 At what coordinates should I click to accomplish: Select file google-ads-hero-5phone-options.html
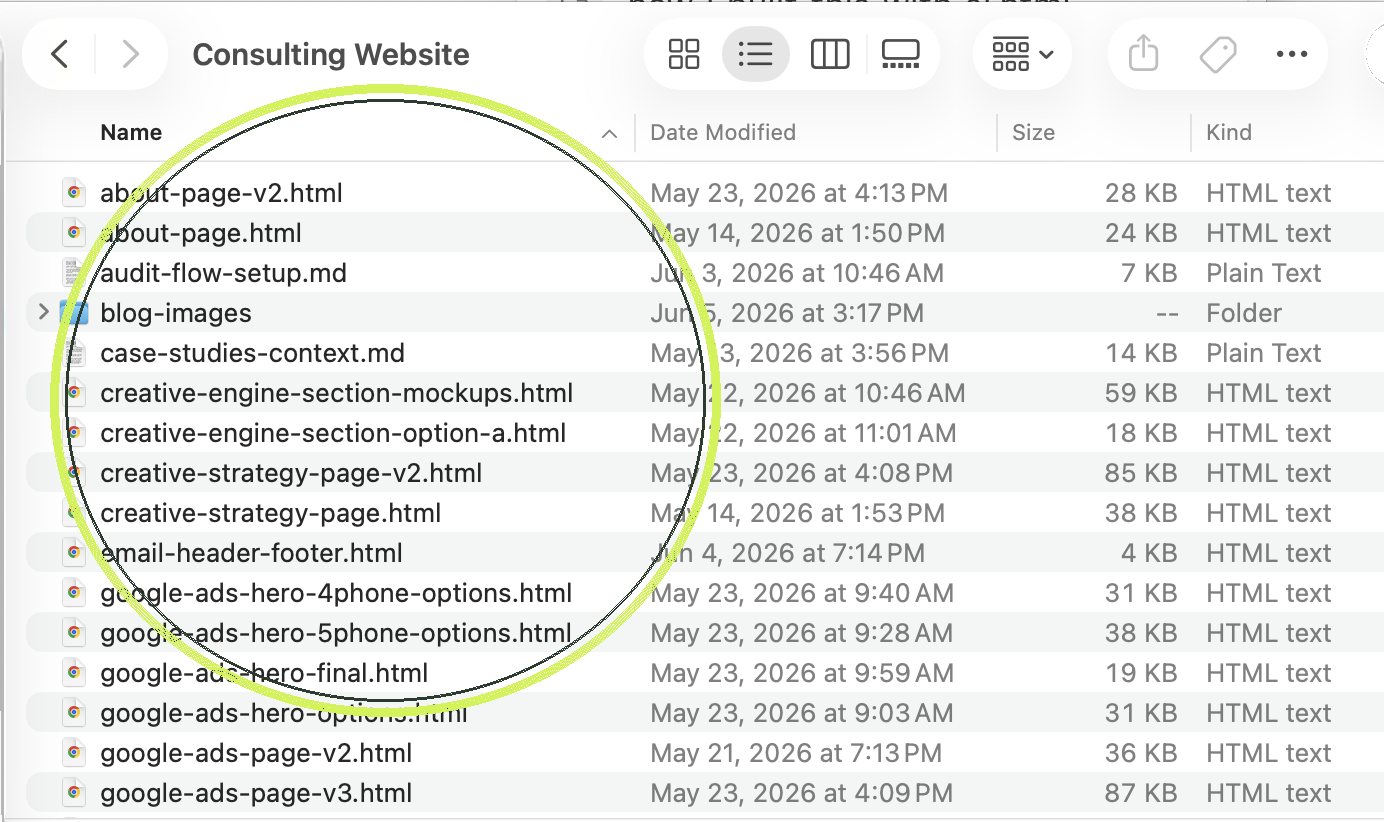336,633
